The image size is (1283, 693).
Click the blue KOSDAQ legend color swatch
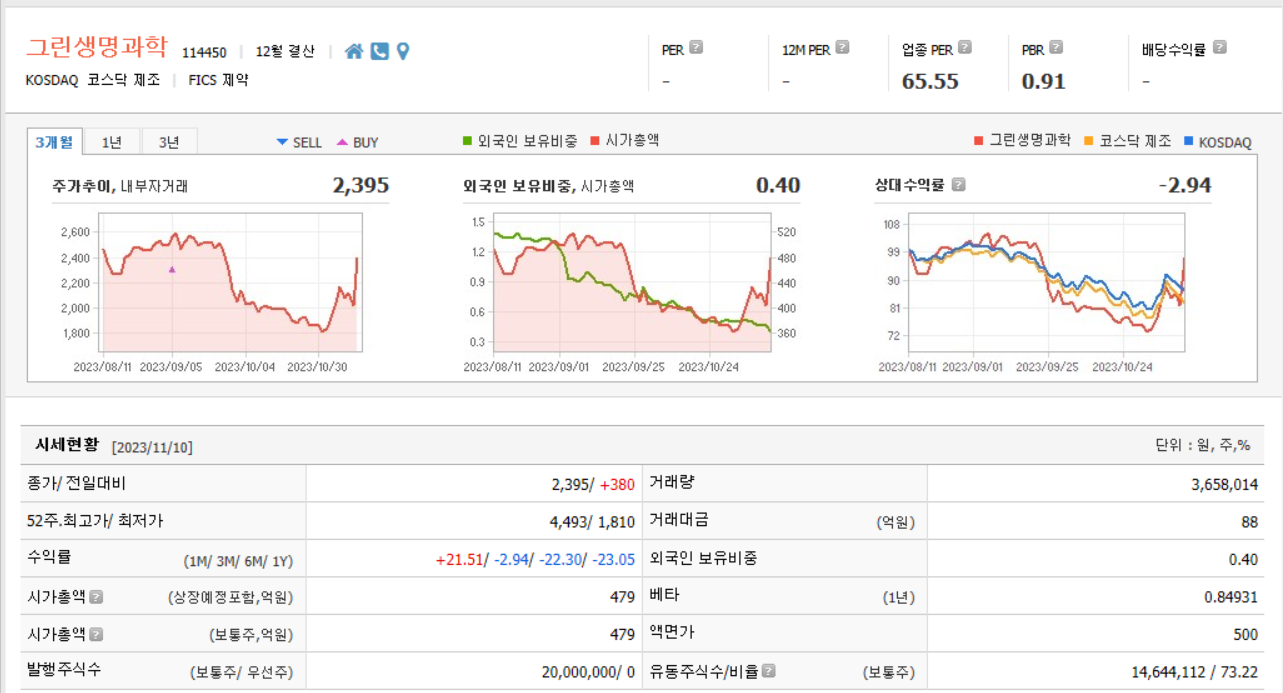click(1189, 142)
